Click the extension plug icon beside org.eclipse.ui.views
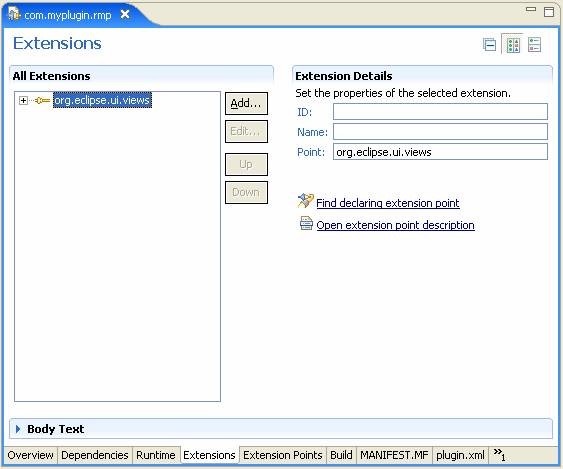The height and width of the screenshot is (469, 563). (x=42, y=100)
